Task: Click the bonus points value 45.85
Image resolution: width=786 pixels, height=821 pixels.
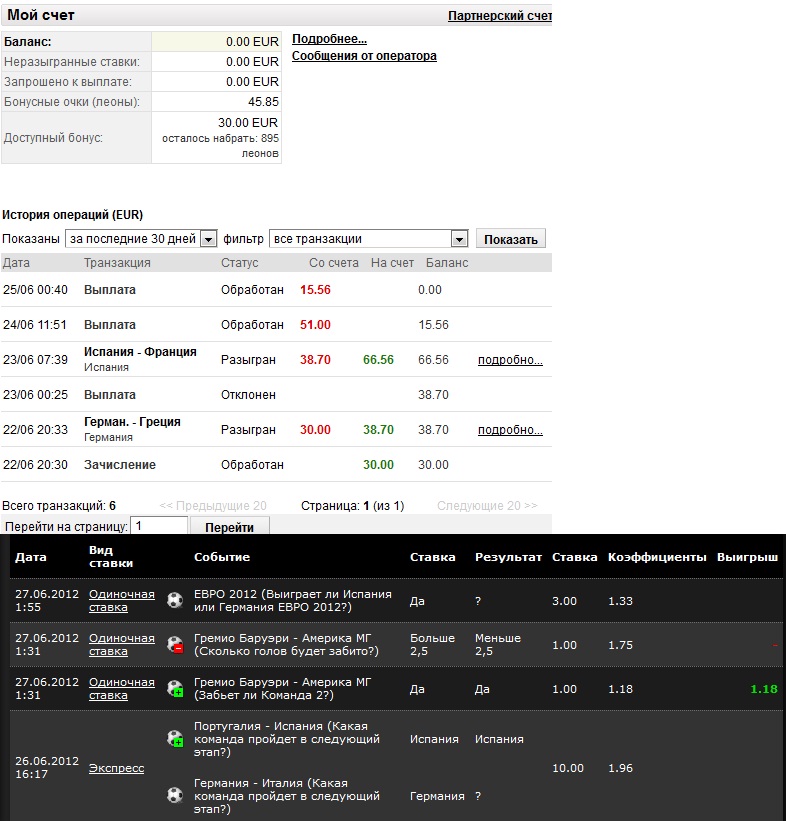Action: pos(263,102)
